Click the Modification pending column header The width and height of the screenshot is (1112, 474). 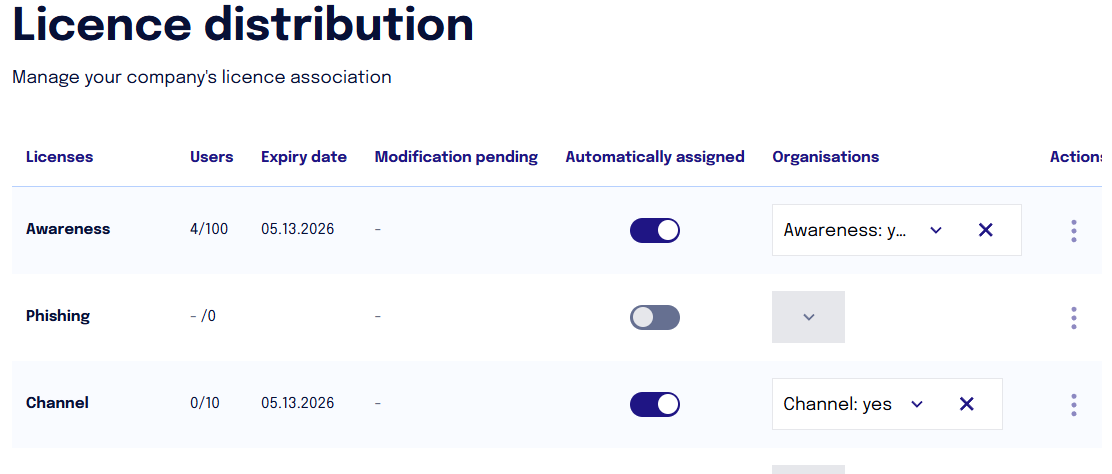(456, 157)
